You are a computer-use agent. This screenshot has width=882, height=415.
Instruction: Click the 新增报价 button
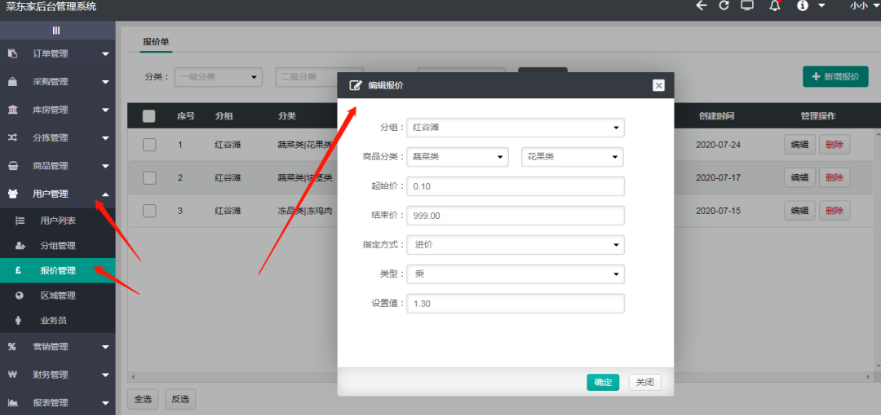pos(834,77)
